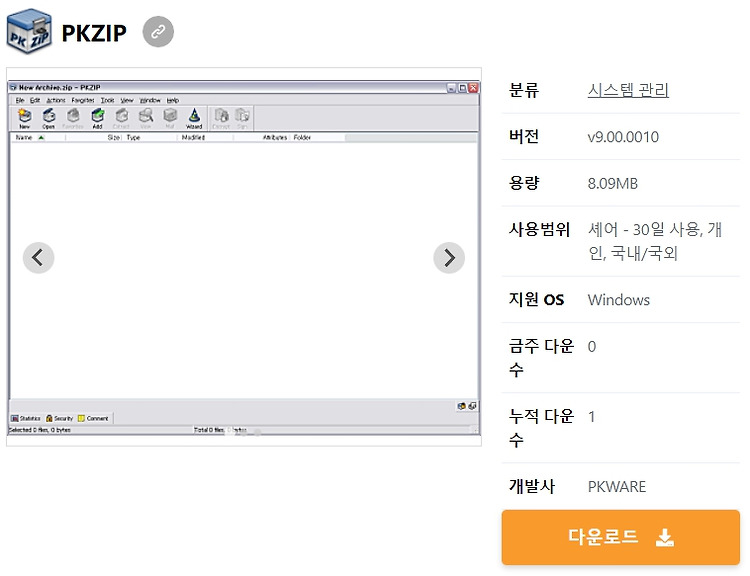Viewport: 750px width, 576px height.
Task: Sort by the Name column header
Action: click(x=37, y=138)
